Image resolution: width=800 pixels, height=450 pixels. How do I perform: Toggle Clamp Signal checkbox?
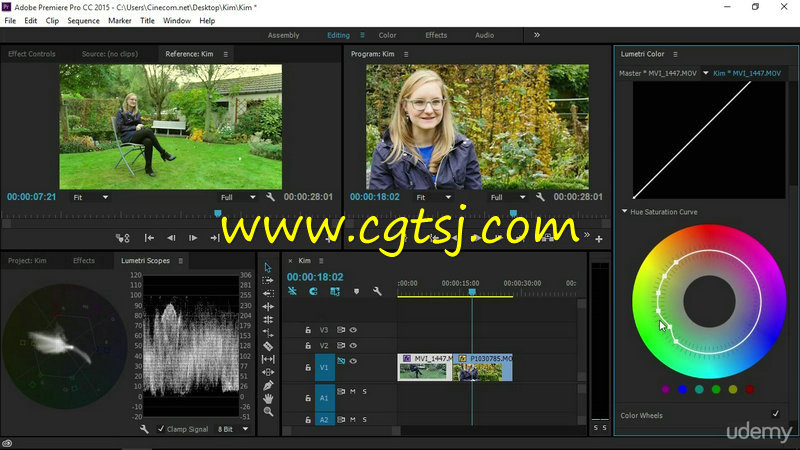point(161,429)
